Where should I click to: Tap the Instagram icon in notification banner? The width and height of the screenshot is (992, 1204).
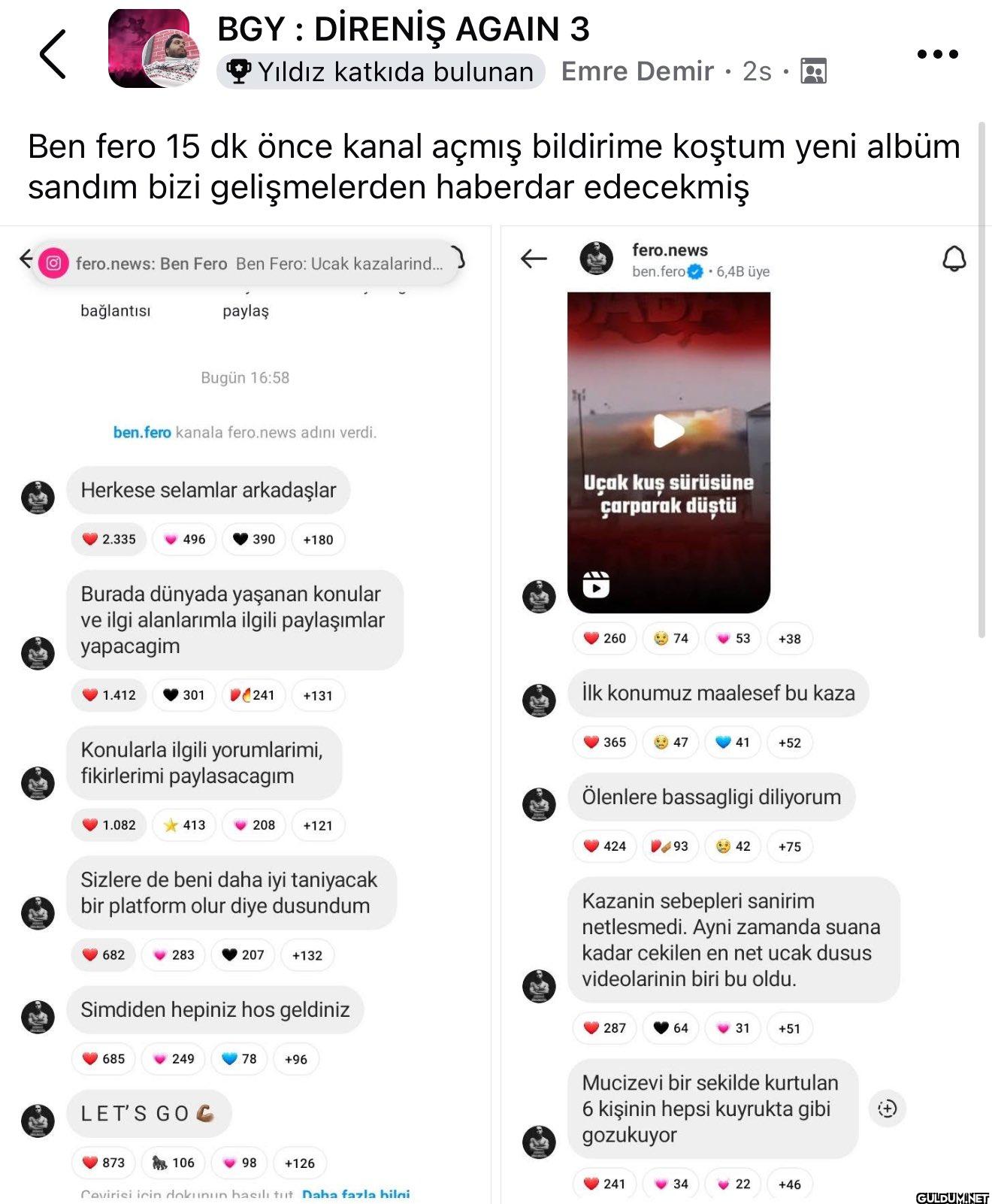[x=53, y=263]
